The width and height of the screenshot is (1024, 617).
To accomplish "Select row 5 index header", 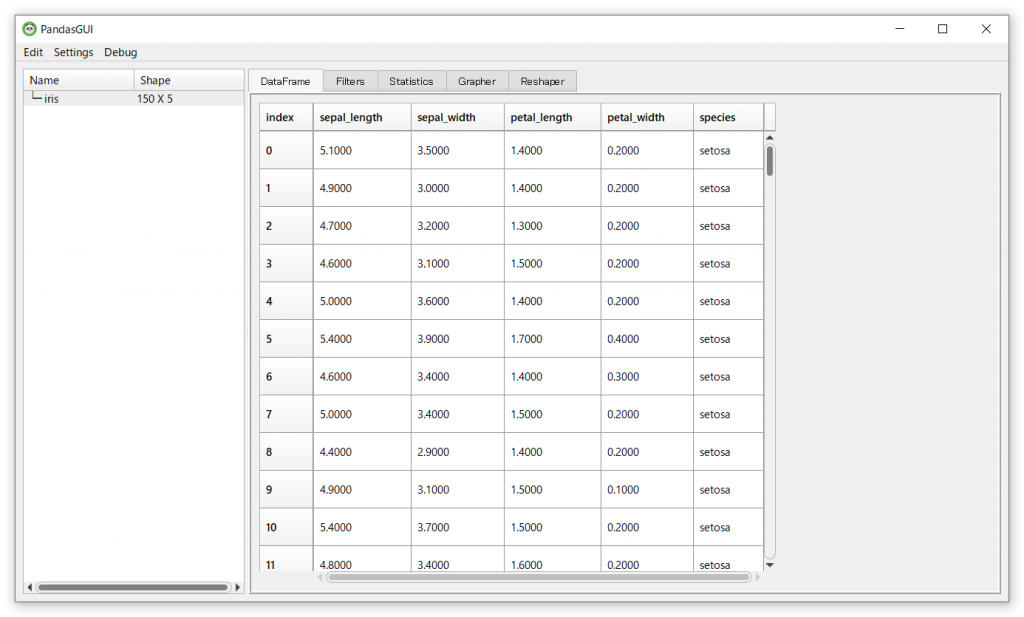I will point(285,338).
